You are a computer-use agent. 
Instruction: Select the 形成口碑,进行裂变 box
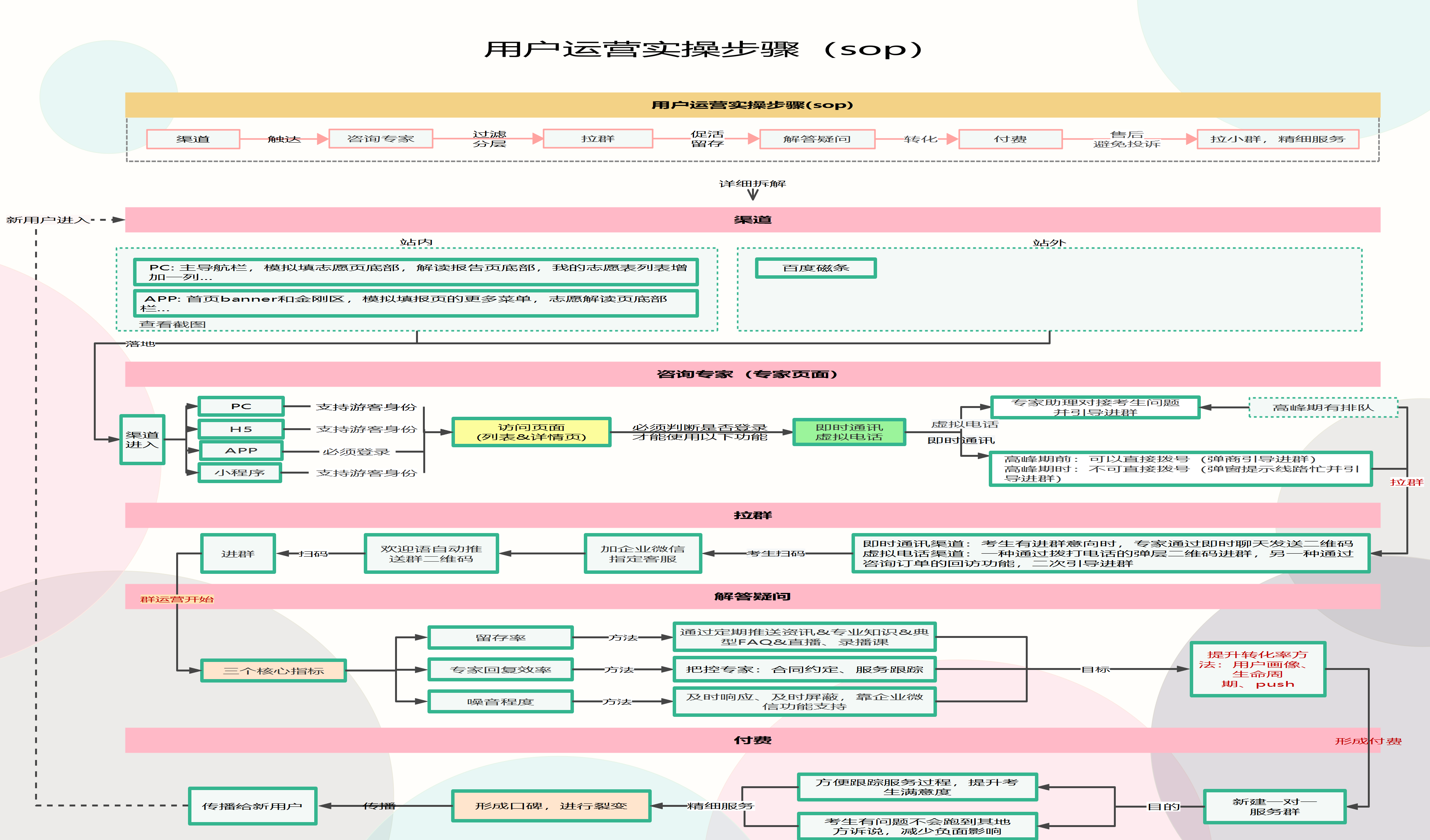tap(551, 806)
